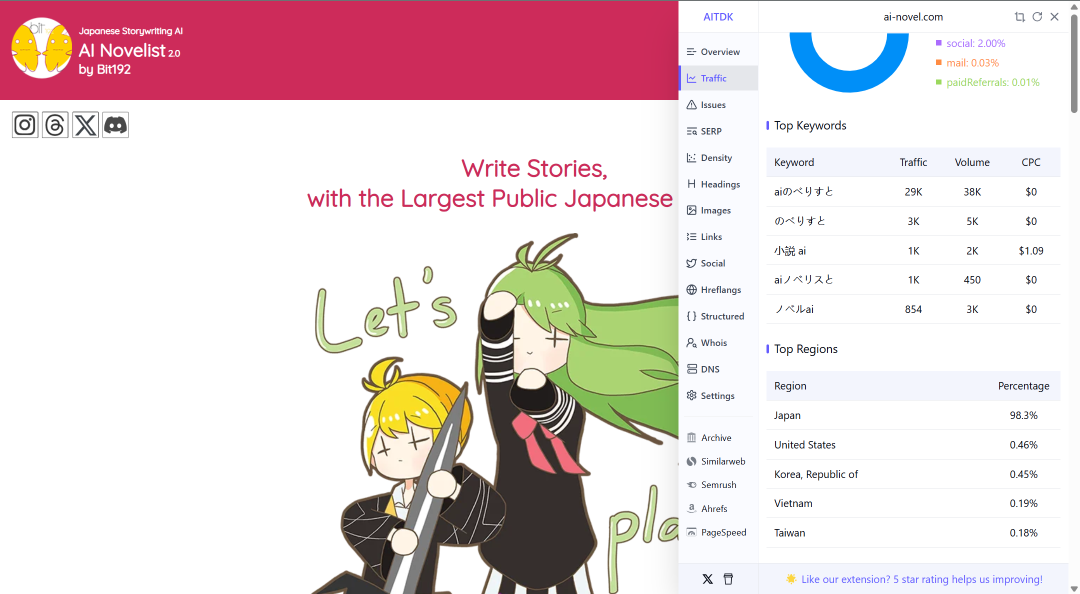Select the Traffic sidebar item
The width and height of the screenshot is (1080, 594).
pos(718,78)
